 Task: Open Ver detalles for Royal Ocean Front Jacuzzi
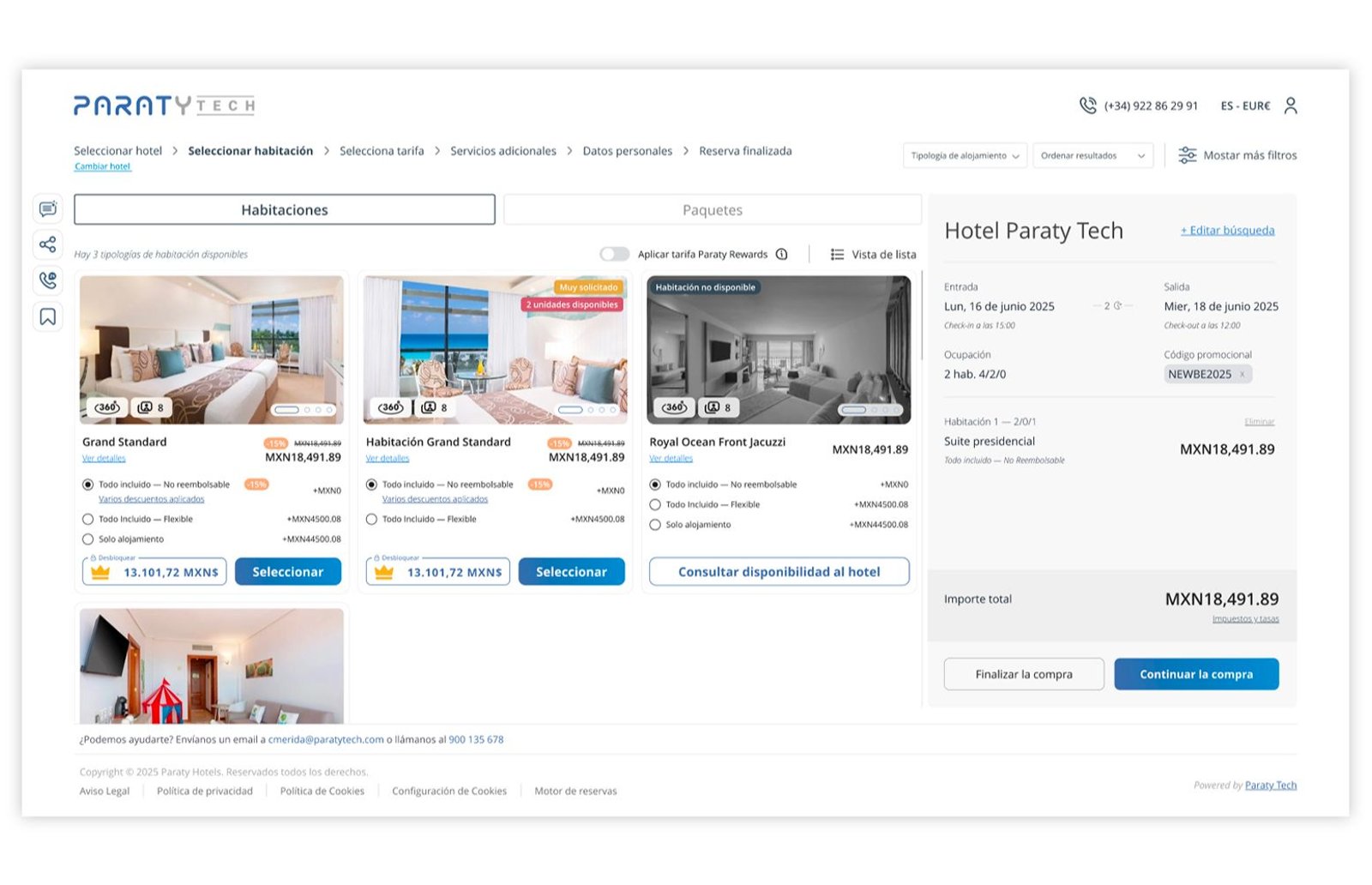tap(671, 459)
